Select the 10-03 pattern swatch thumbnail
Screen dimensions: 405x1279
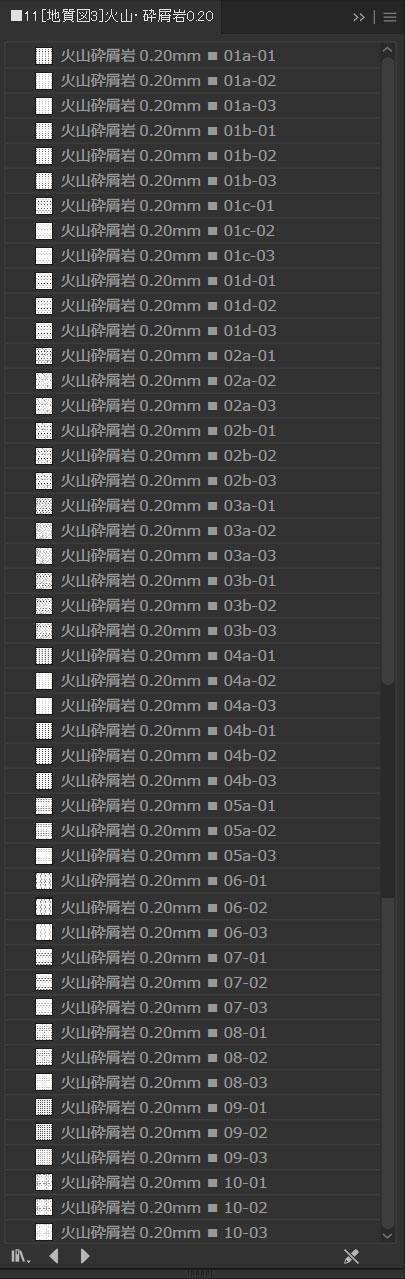click(x=44, y=1232)
